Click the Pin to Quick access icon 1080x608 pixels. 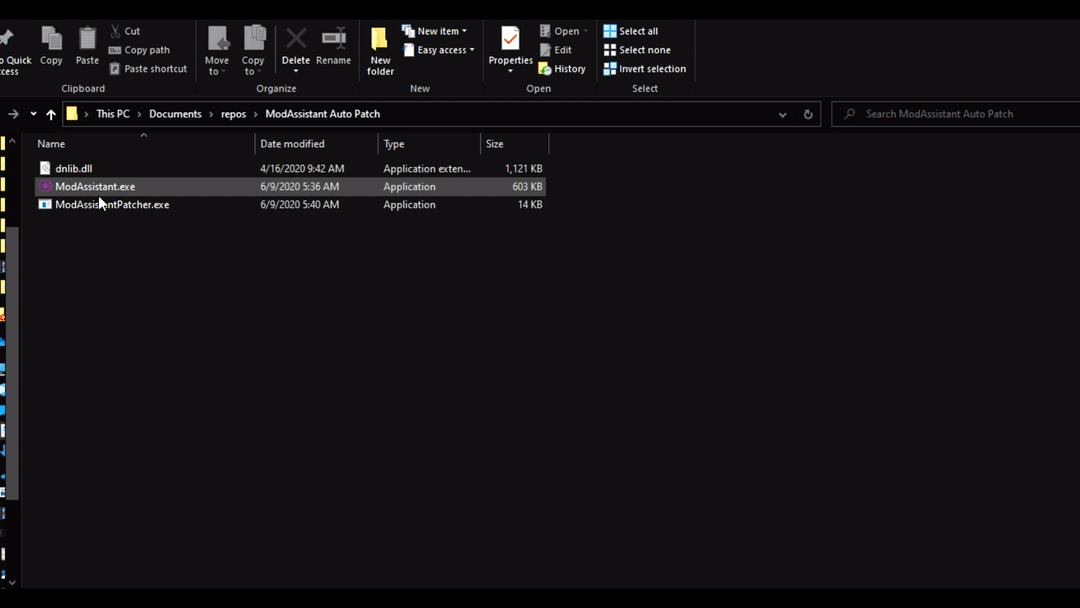click(8, 39)
